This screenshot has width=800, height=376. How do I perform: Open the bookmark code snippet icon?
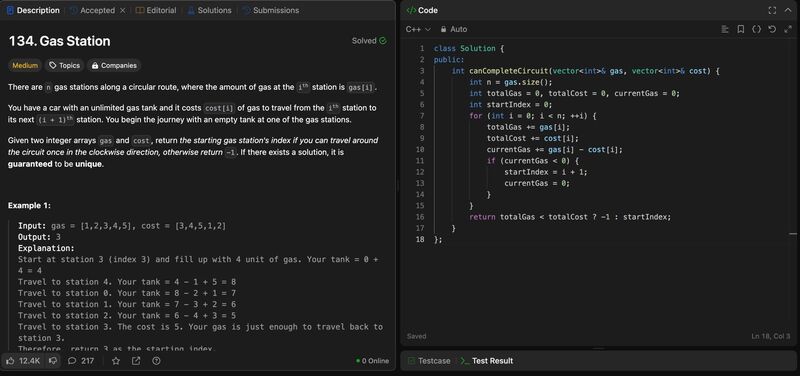740,30
